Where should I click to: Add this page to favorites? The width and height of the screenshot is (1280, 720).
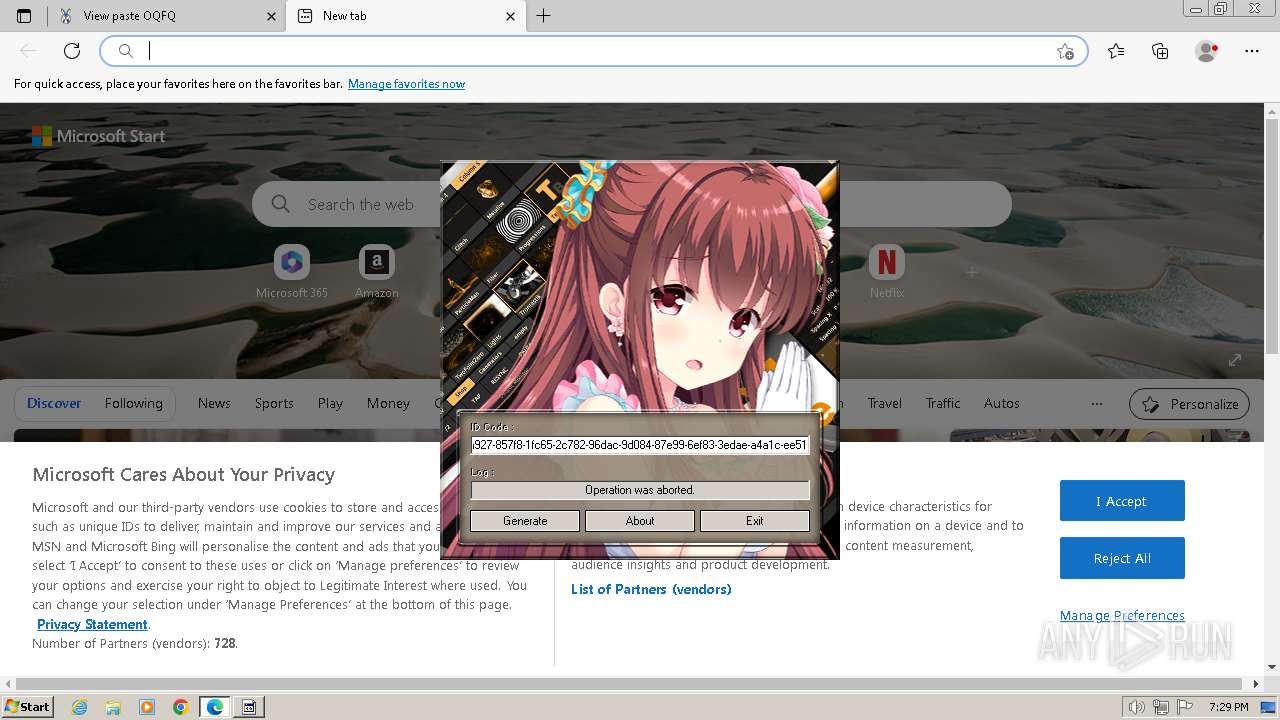(x=1065, y=51)
